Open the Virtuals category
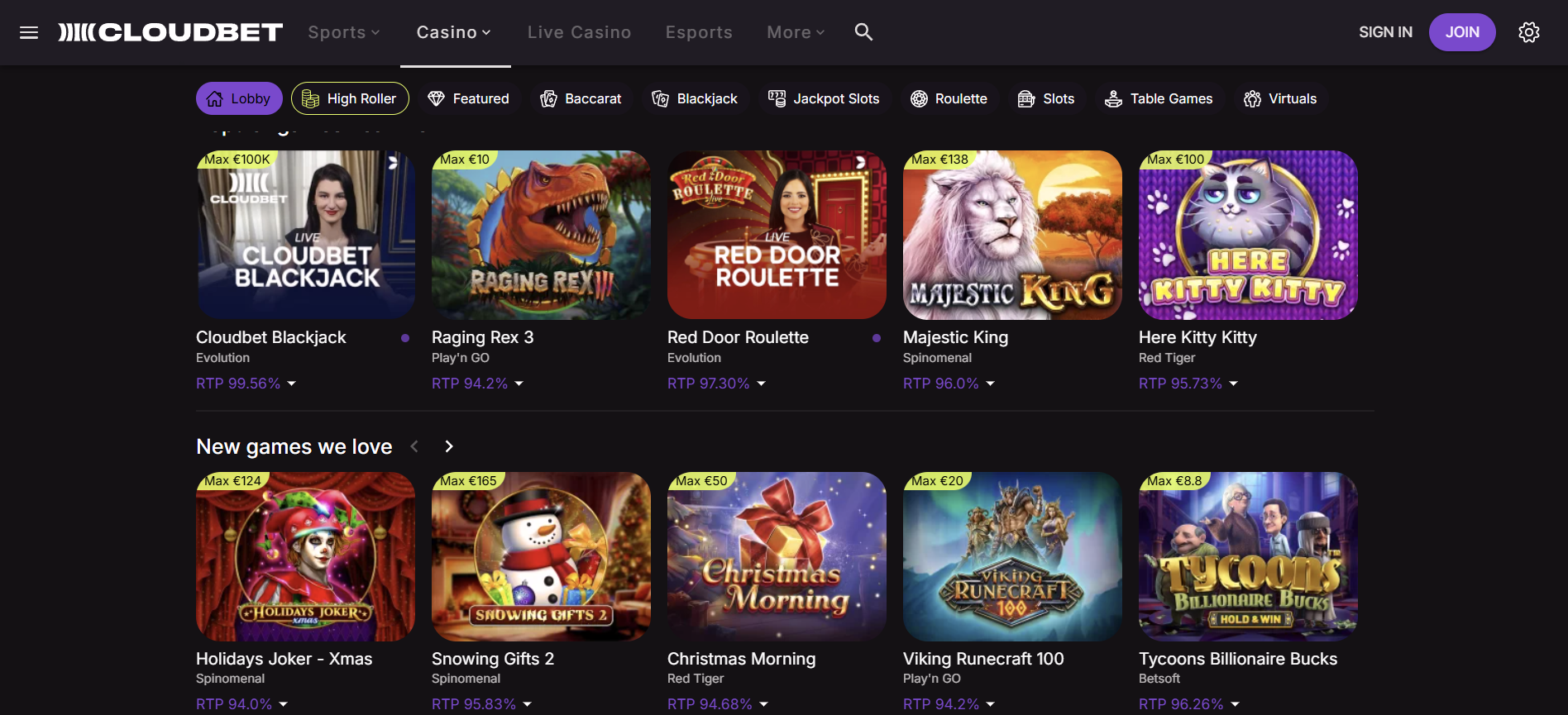Screen dimensions: 1568x715 tap(1280, 99)
